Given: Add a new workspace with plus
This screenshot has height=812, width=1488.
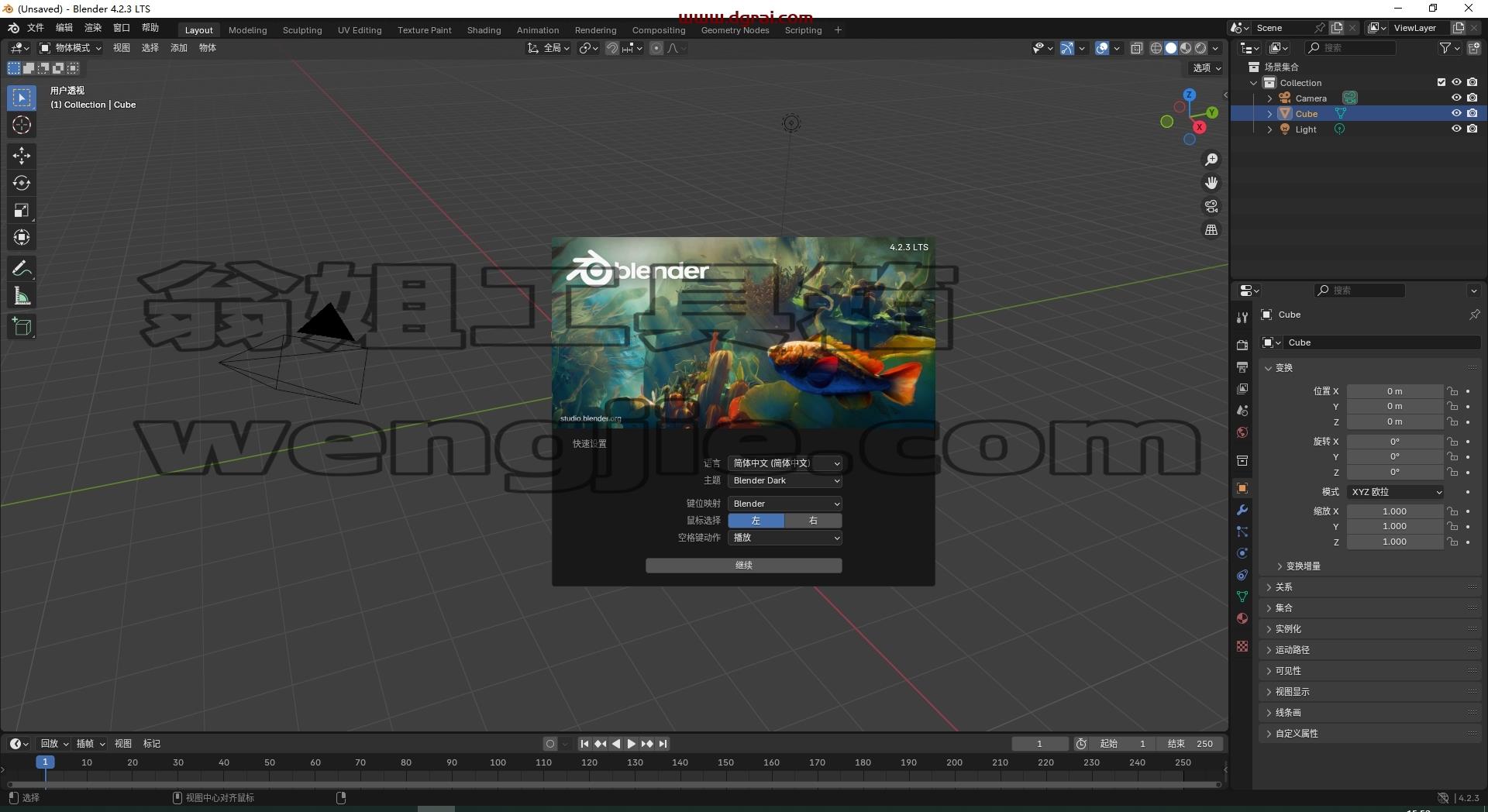Looking at the screenshot, I should (x=838, y=30).
